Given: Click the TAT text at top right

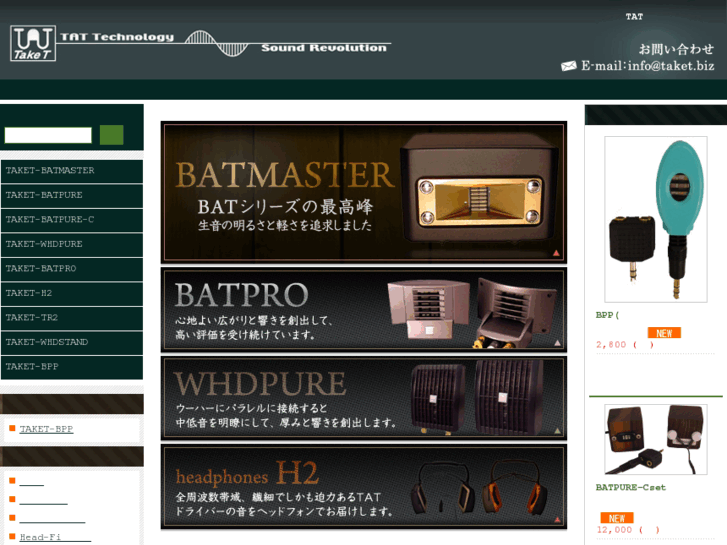Looking at the screenshot, I should (x=634, y=17).
